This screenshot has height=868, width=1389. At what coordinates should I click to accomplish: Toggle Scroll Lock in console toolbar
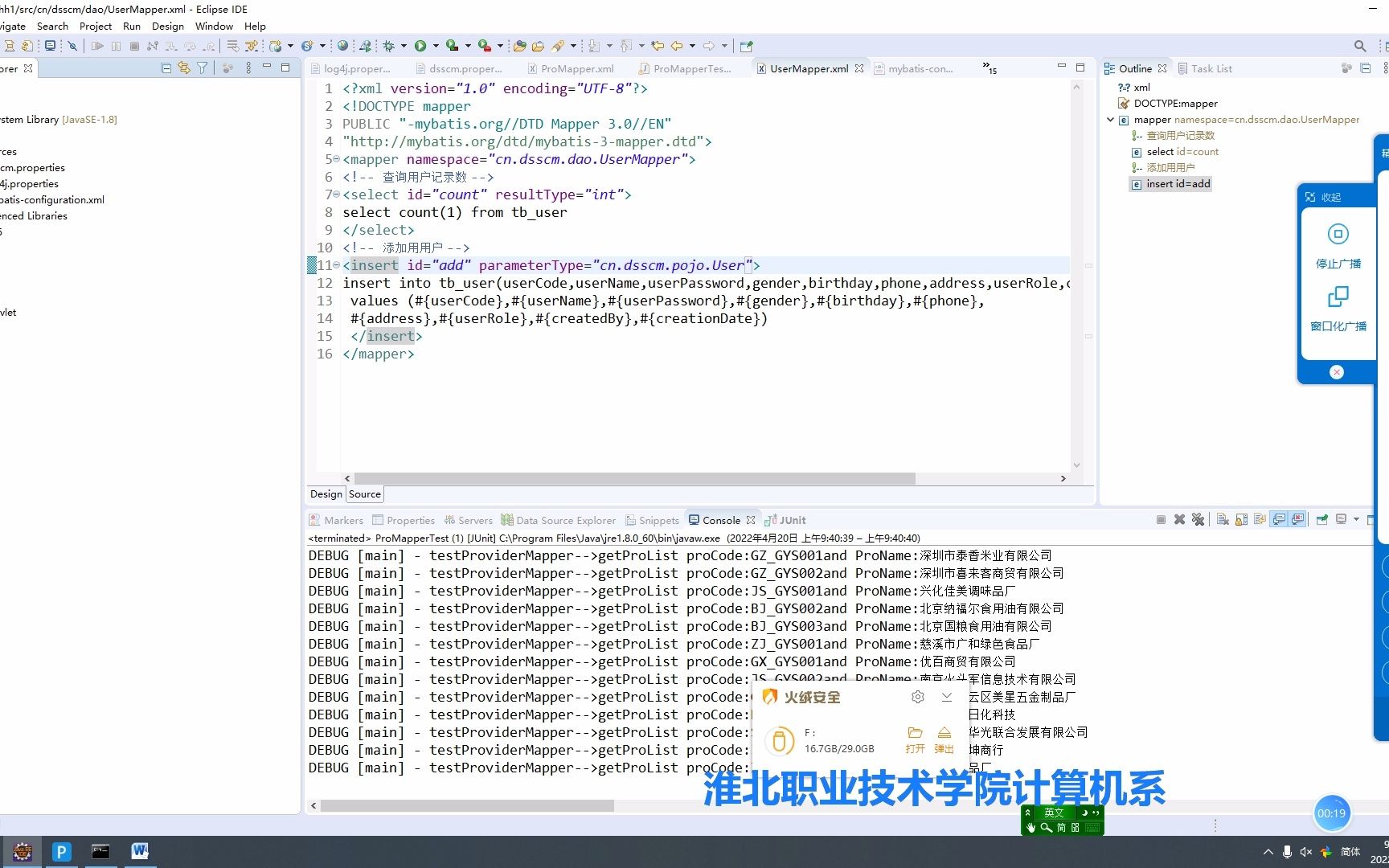pyautogui.click(x=1241, y=520)
